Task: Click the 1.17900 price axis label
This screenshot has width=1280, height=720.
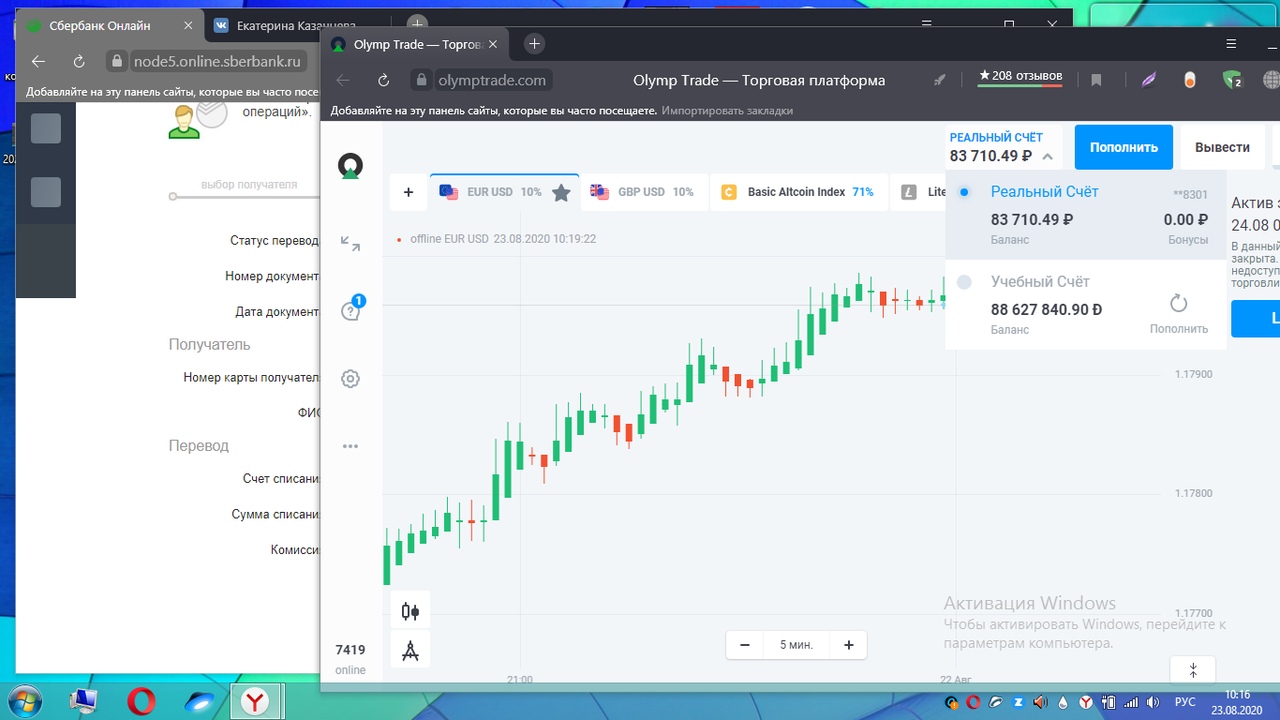Action: 1193,374
